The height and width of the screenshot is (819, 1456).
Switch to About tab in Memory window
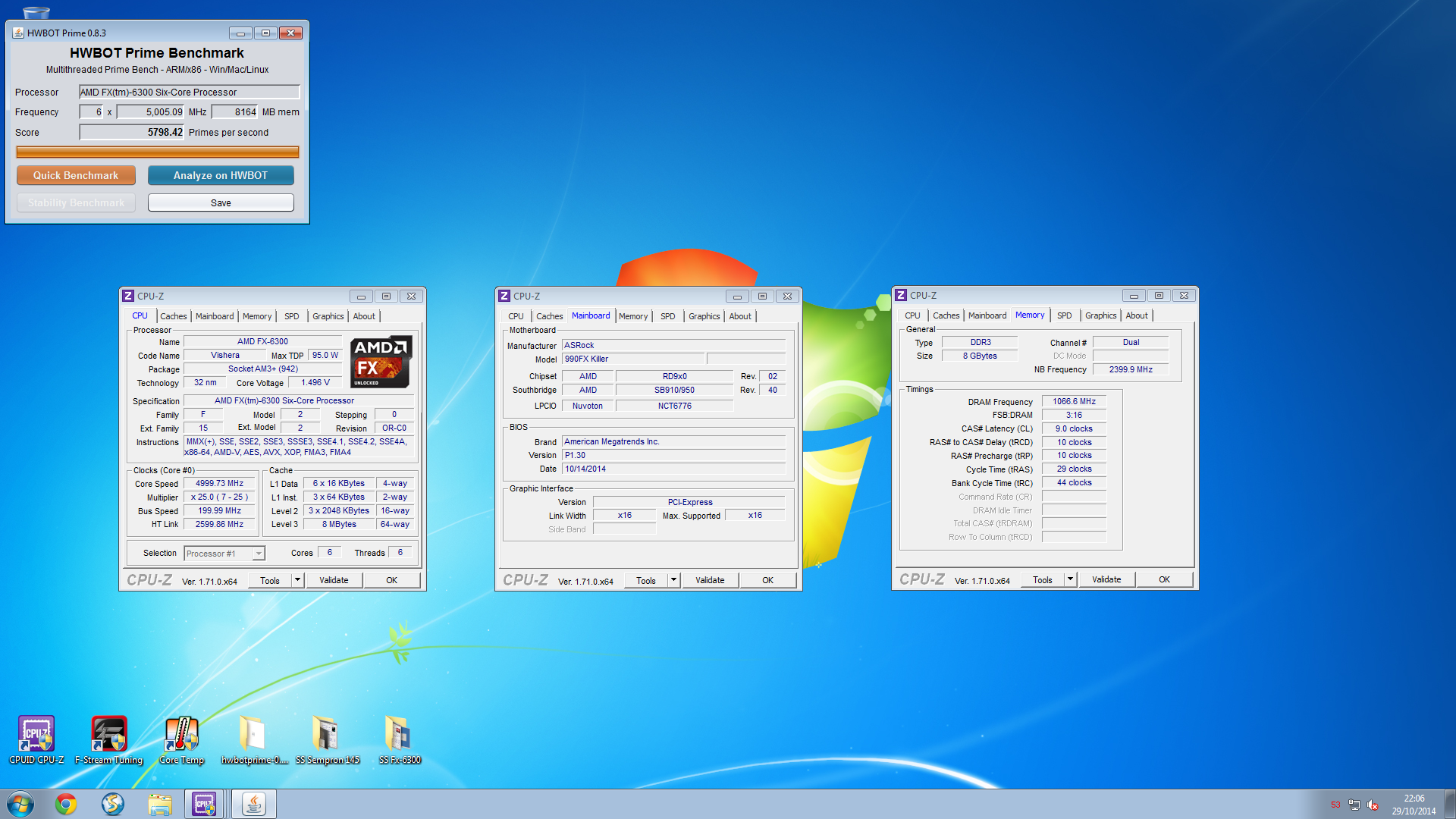tap(1136, 315)
